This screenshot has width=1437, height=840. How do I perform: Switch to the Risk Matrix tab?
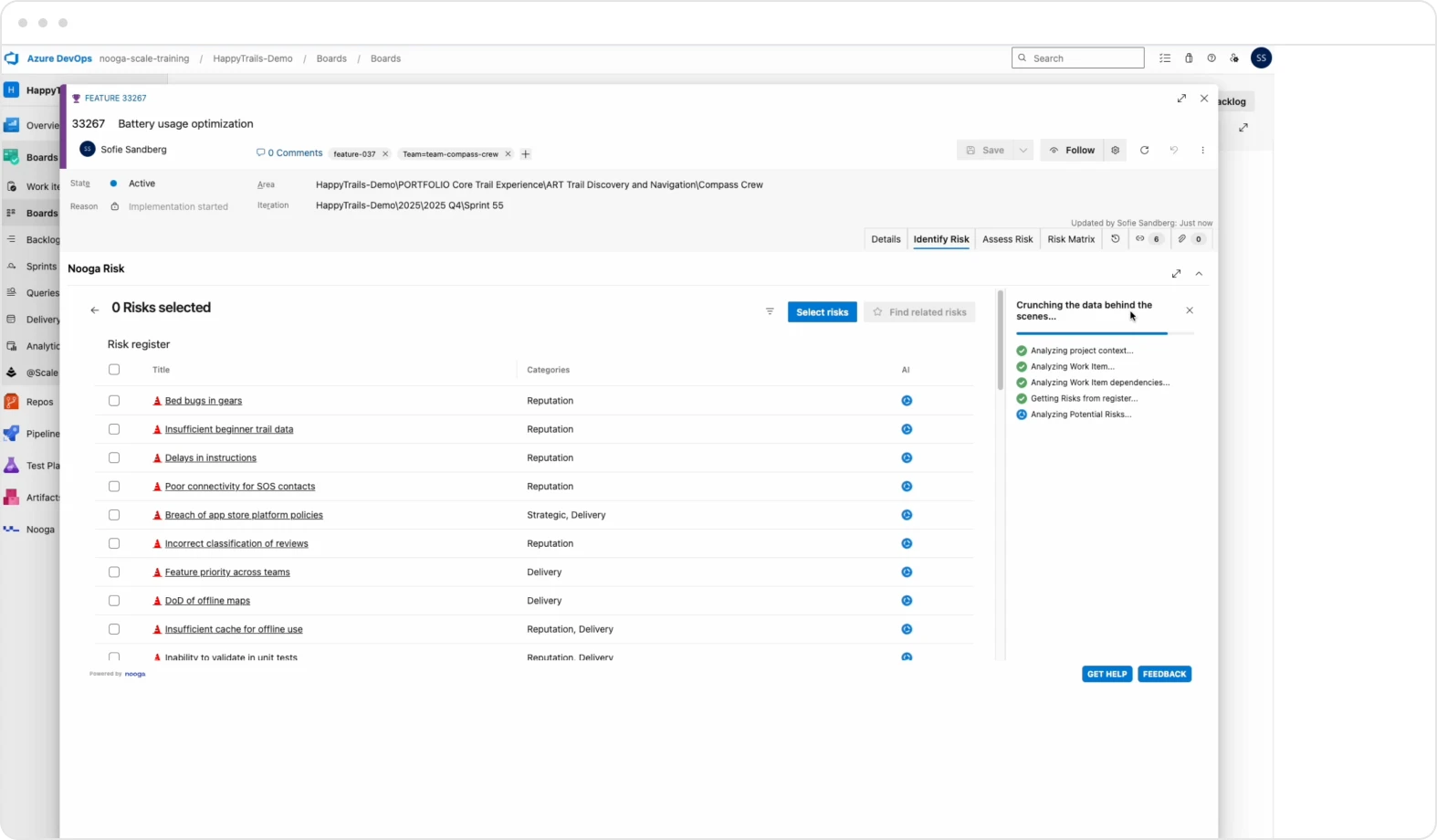coord(1071,239)
